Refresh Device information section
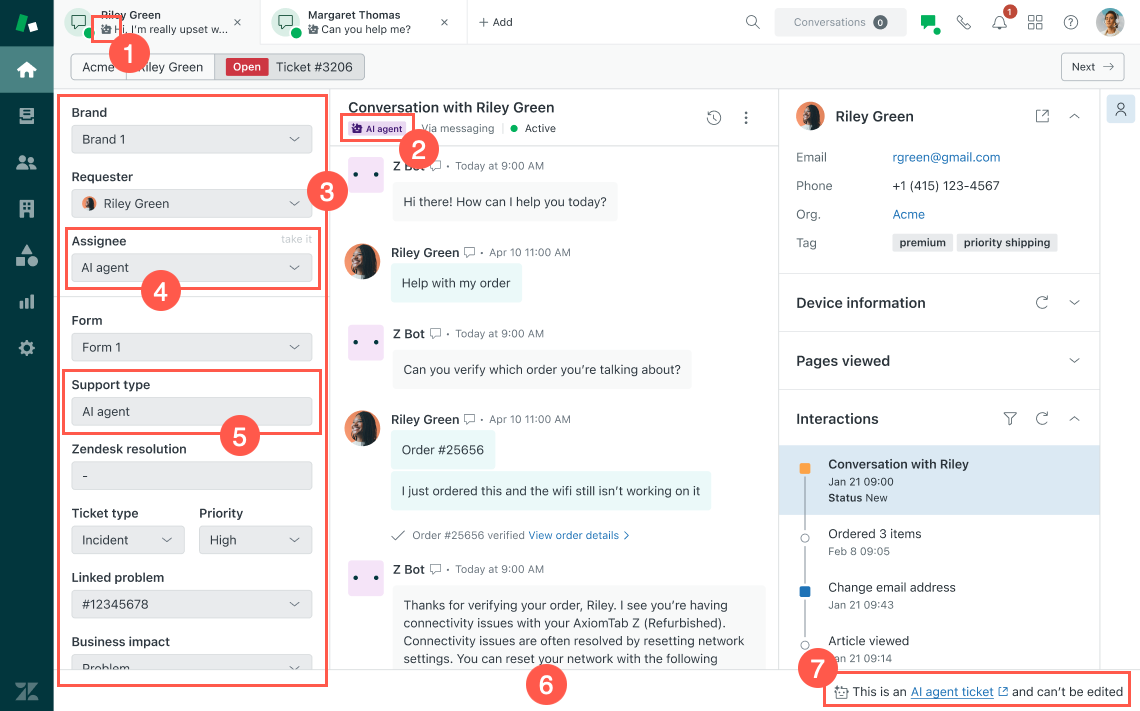This screenshot has width=1140, height=711. pyautogui.click(x=1041, y=302)
